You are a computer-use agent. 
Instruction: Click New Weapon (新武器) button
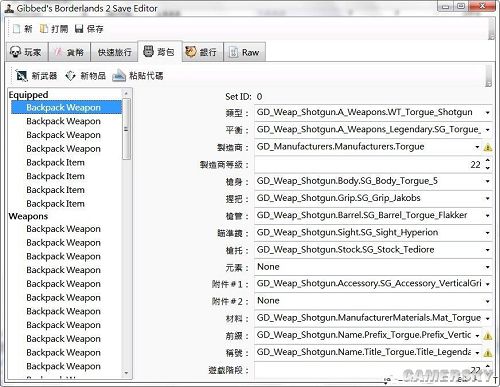coord(36,76)
